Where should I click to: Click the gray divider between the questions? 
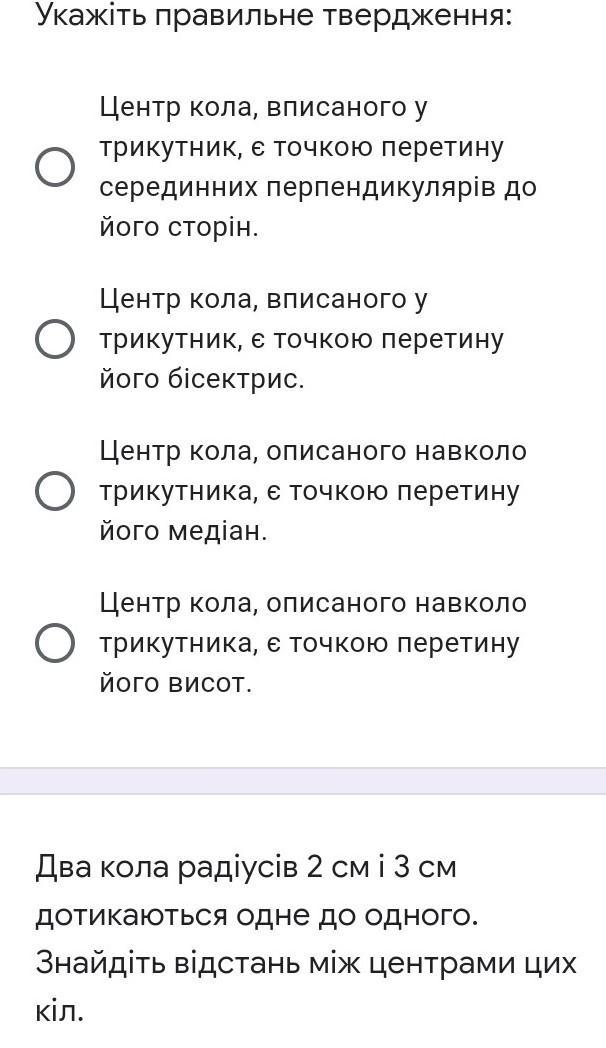pos(303,781)
